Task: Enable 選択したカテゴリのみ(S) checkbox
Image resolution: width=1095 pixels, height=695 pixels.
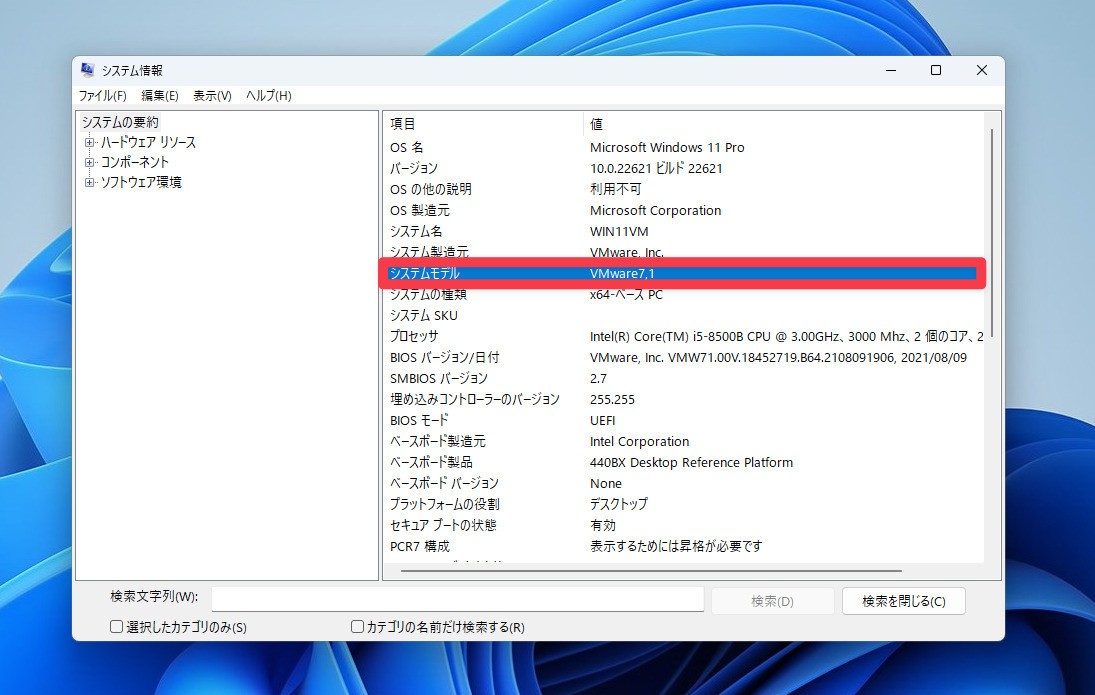Action: pyautogui.click(x=117, y=627)
